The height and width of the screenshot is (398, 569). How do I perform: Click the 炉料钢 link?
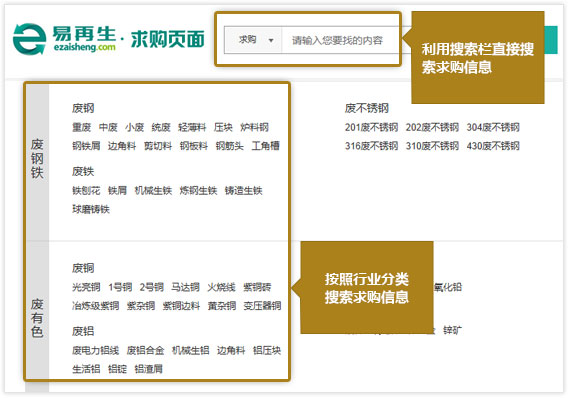[254, 127]
